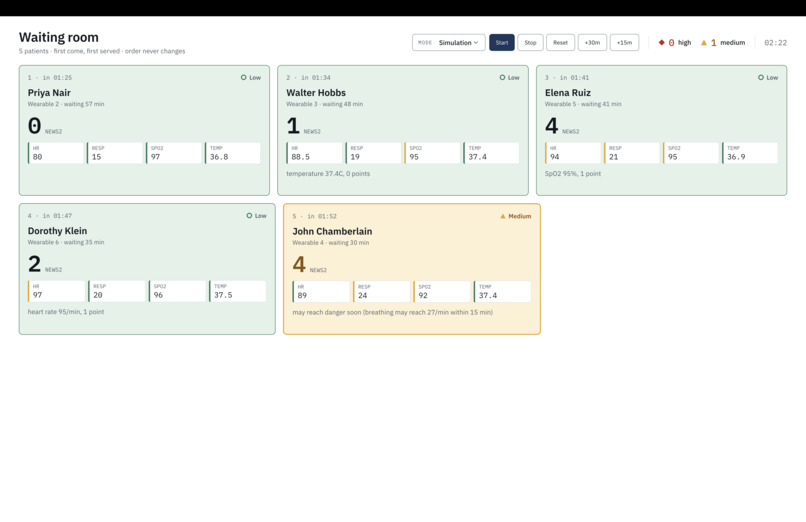The image size is (806, 522).
Task: Click the Low status icon on Priya Nair's card
Action: (x=244, y=78)
